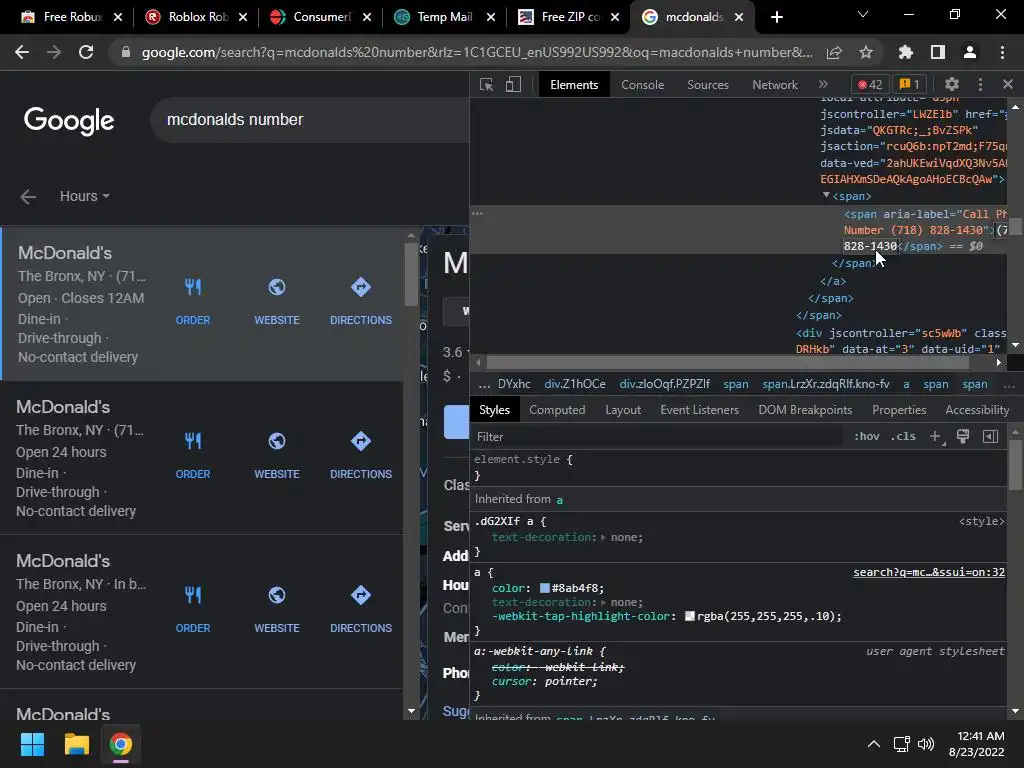Expand text-decoration shorthand in .dG2XIf rule
Image resolution: width=1024 pixels, height=768 pixels.
pos(603,537)
